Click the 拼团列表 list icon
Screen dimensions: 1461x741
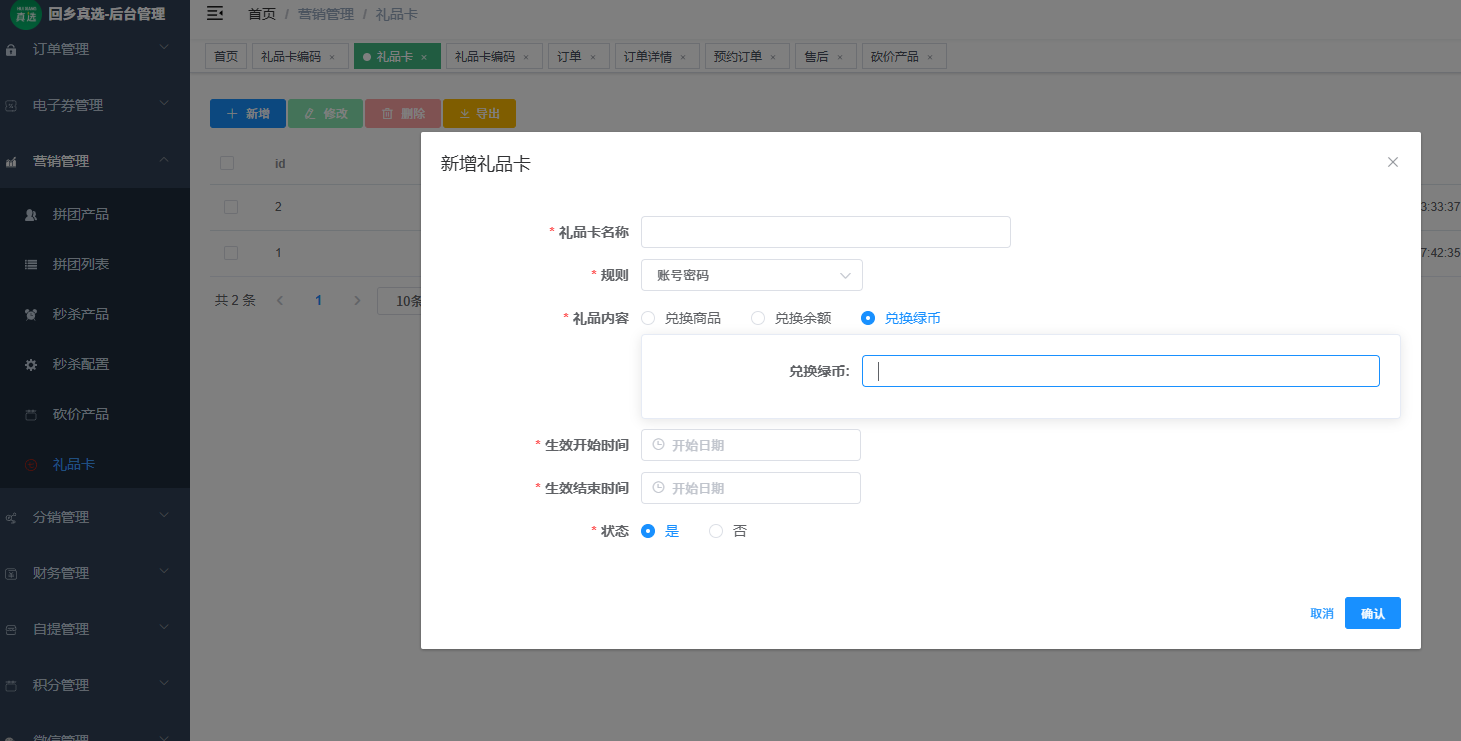tap(31, 264)
